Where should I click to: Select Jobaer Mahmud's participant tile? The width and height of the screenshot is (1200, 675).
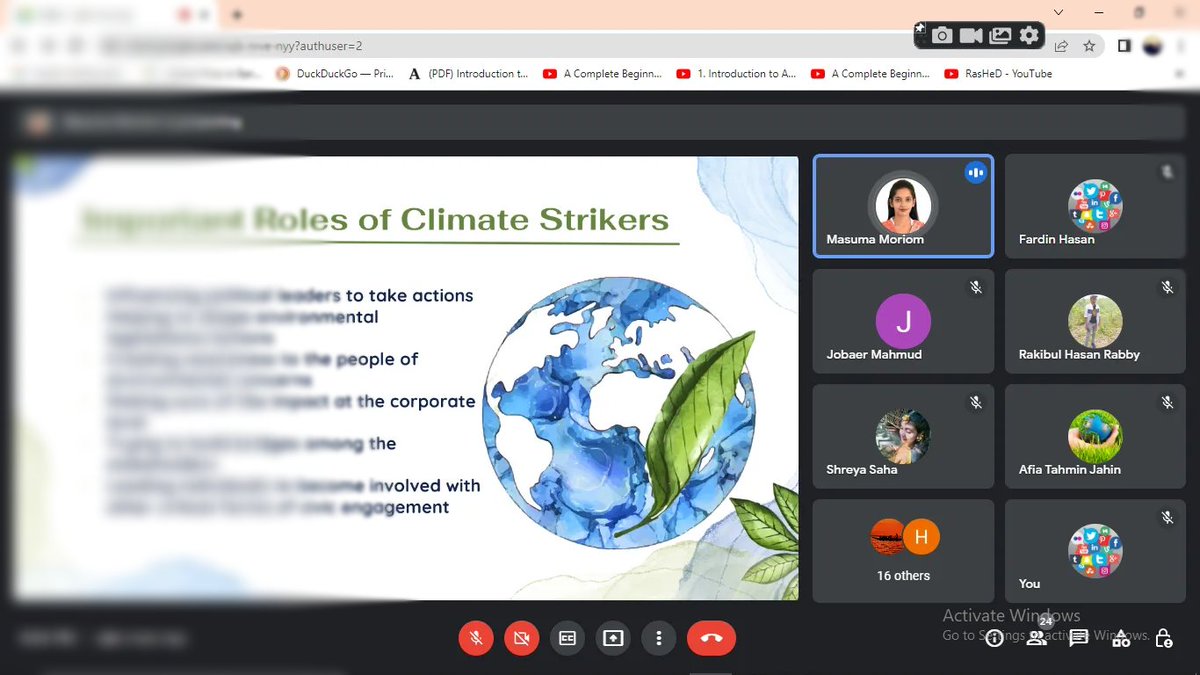(x=903, y=321)
